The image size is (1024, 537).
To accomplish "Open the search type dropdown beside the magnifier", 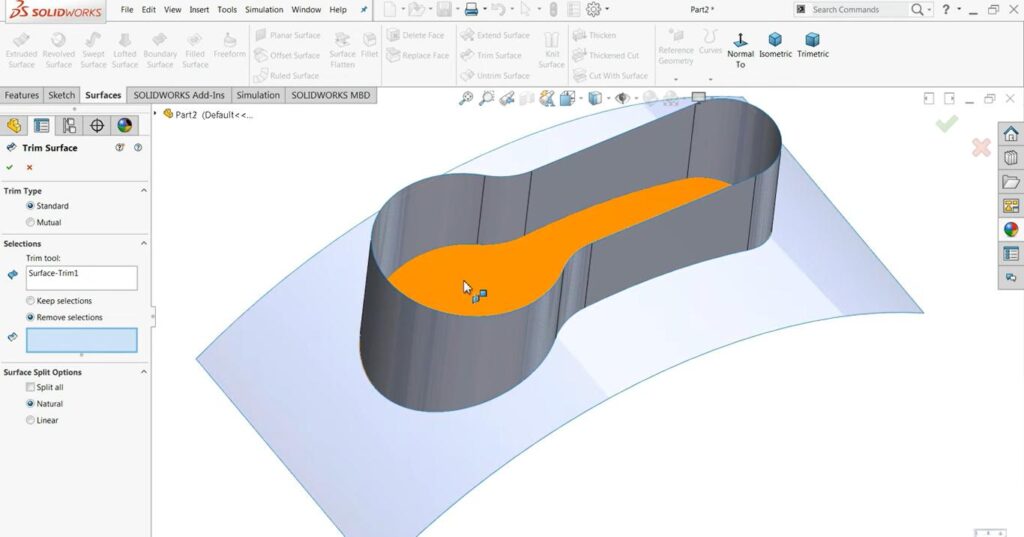I will point(931,10).
